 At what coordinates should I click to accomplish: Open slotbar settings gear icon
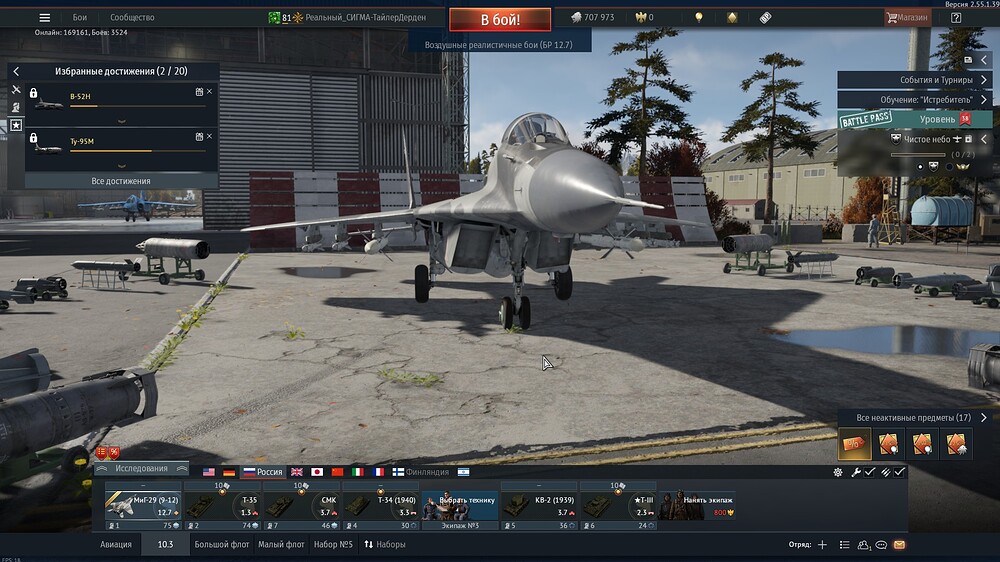click(837, 472)
